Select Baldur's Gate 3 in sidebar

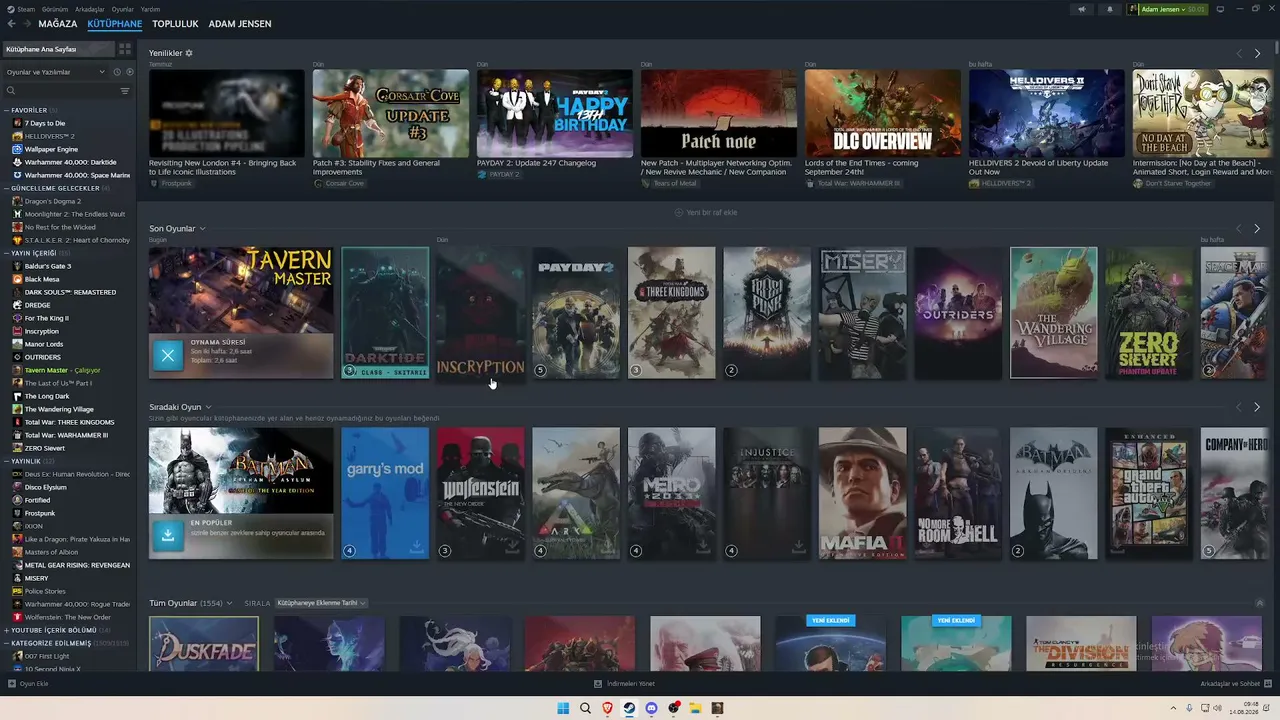[x=48, y=266]
